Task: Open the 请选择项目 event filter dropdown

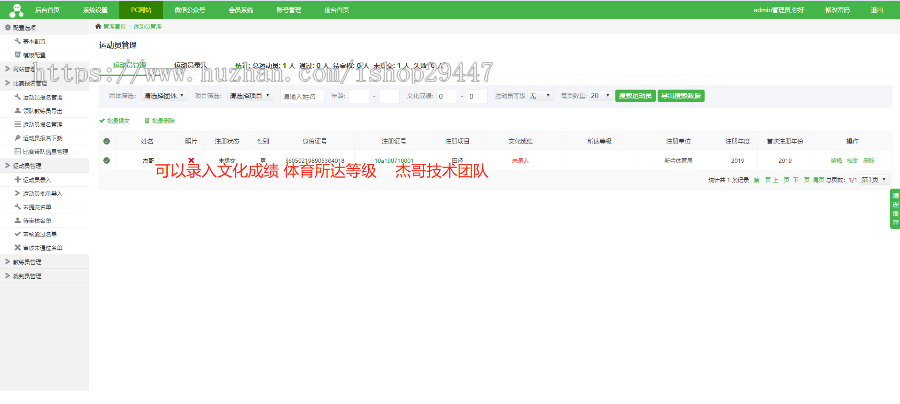Action: 250,96
